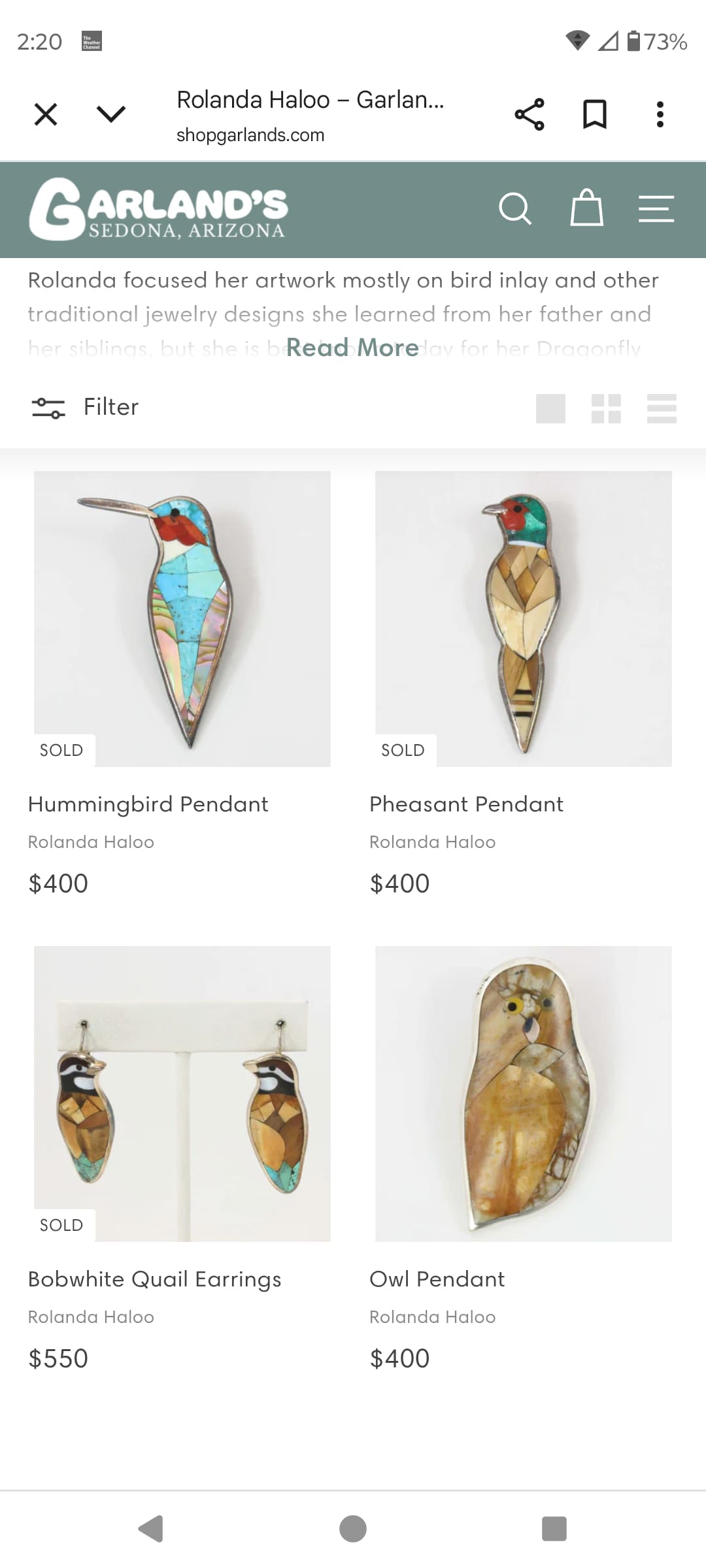This screenshot has width=706, height=1568.
Task: Bookmark this page with the bookmark icon
Action: 595,114
